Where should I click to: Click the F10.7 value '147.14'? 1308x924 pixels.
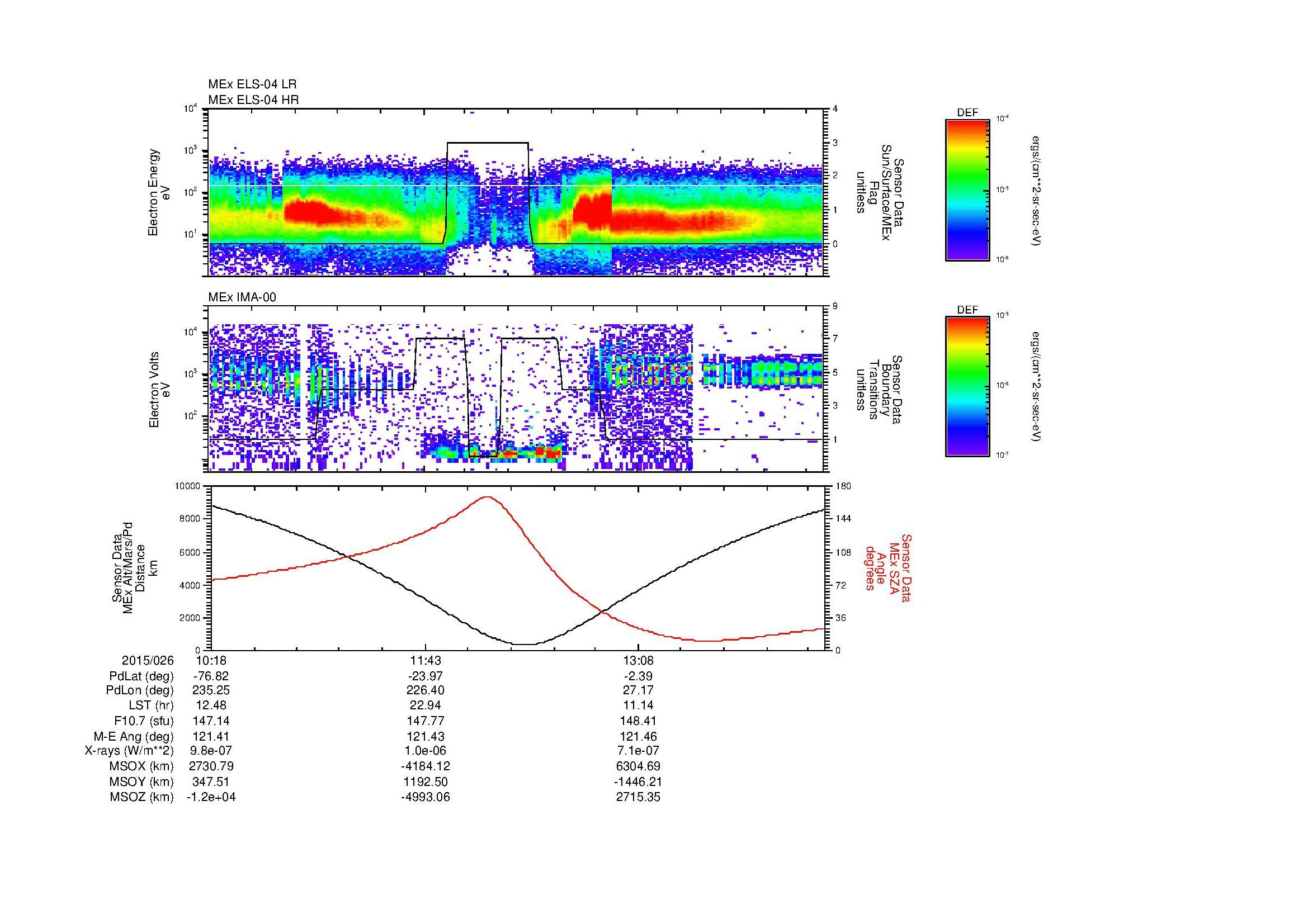click(x=211, y=721)
